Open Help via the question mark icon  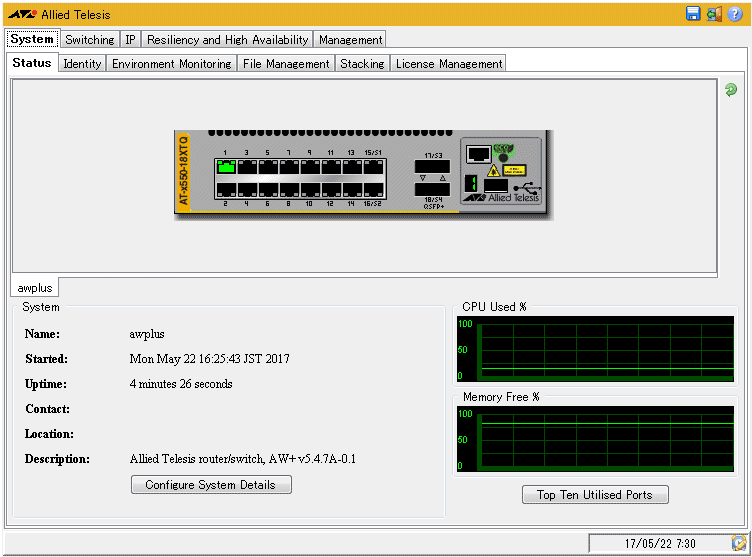tap(735, 14)
